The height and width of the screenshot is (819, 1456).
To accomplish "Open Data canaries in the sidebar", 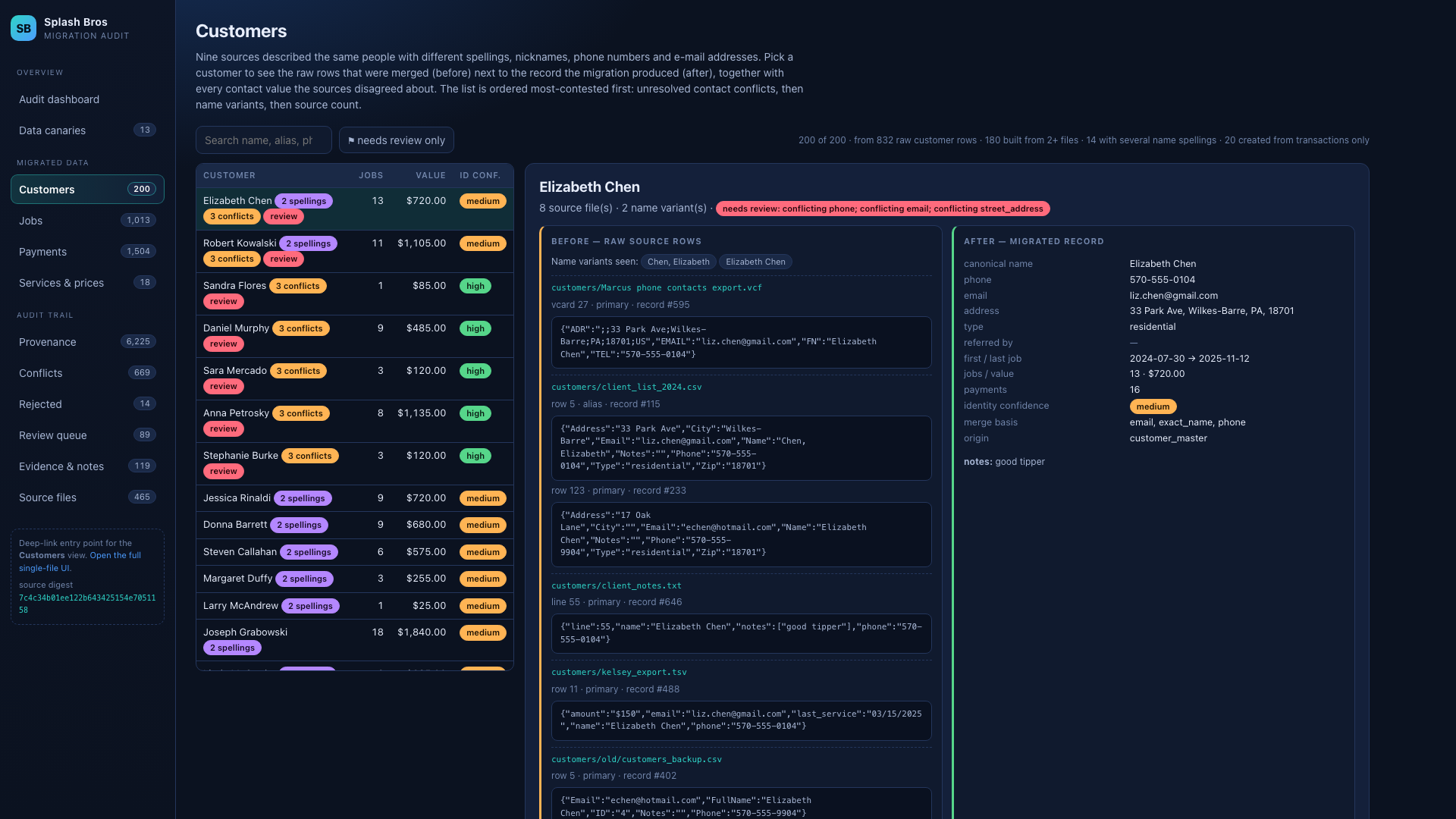I will (x=87, y=130).
